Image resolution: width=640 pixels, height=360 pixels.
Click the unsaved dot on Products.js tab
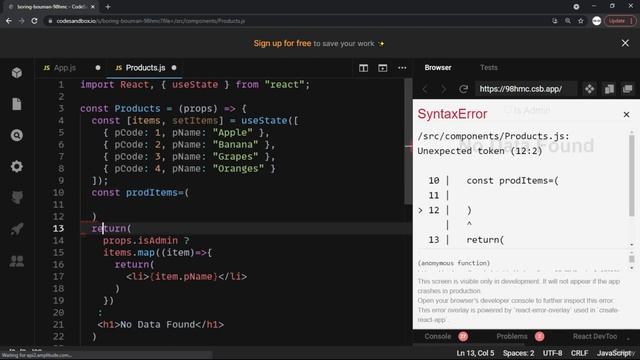174,68
